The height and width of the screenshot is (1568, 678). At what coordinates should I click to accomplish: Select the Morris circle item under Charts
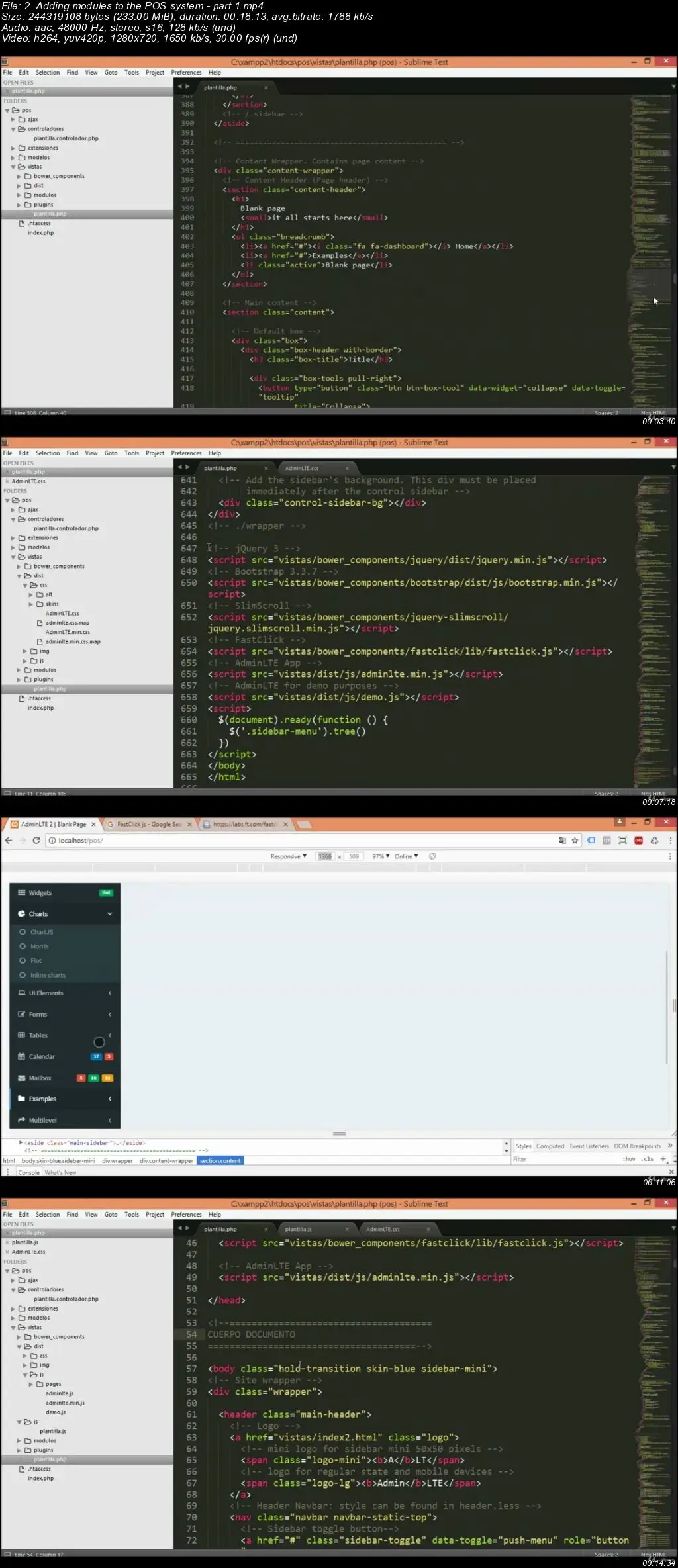pos(23,946)
